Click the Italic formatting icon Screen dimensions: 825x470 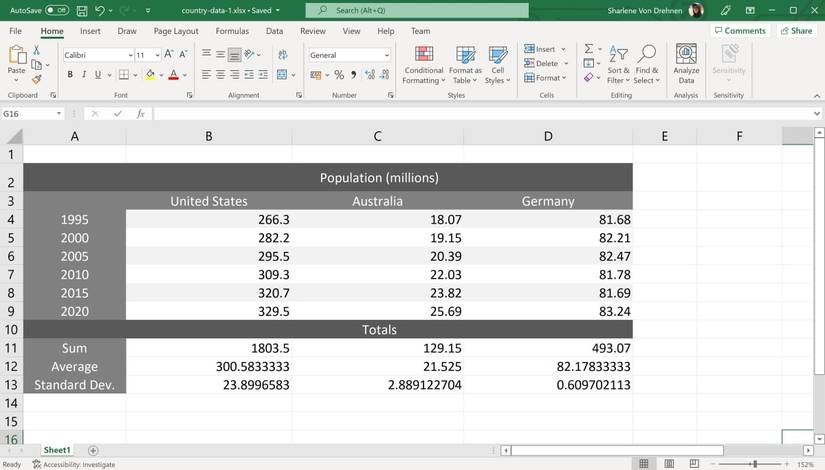pyautogui.click(x=84, y=75)
